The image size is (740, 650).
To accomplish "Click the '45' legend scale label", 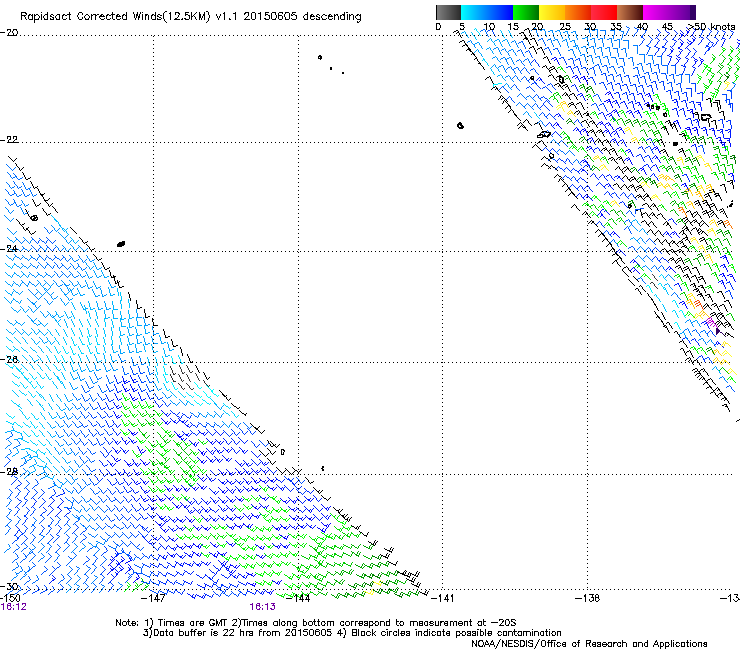I will coord(667,26).
